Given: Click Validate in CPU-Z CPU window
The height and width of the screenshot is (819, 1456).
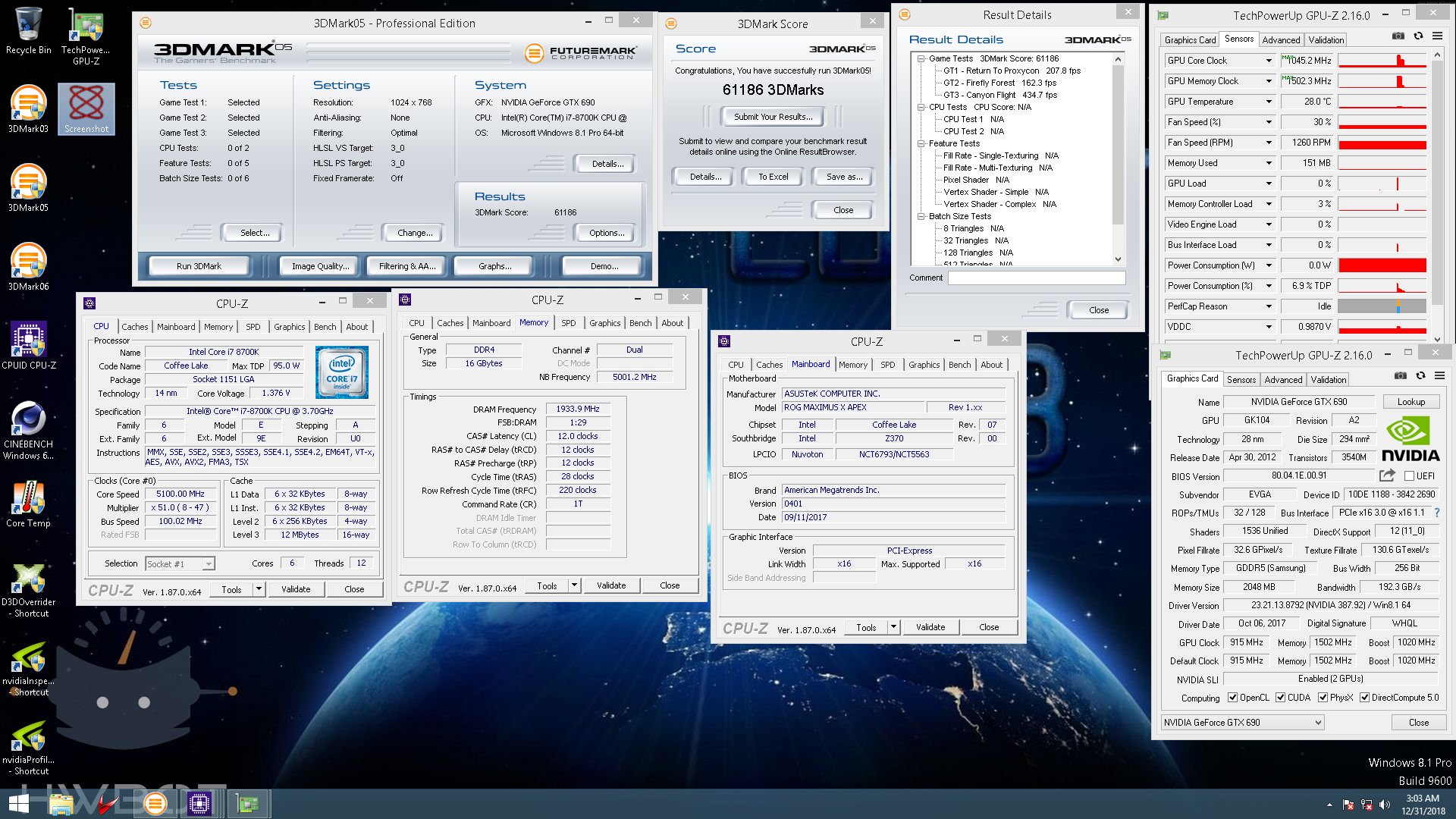Looking at the screenshot, I should click(296, 589).
